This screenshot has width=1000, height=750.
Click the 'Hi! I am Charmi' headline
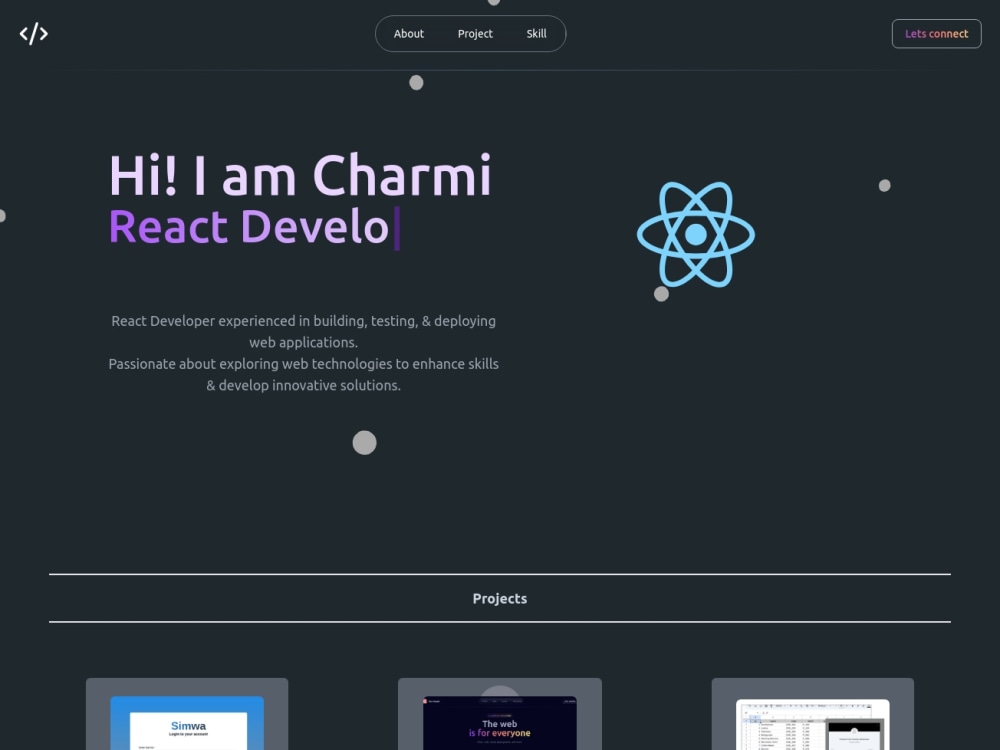coord(300,176)
